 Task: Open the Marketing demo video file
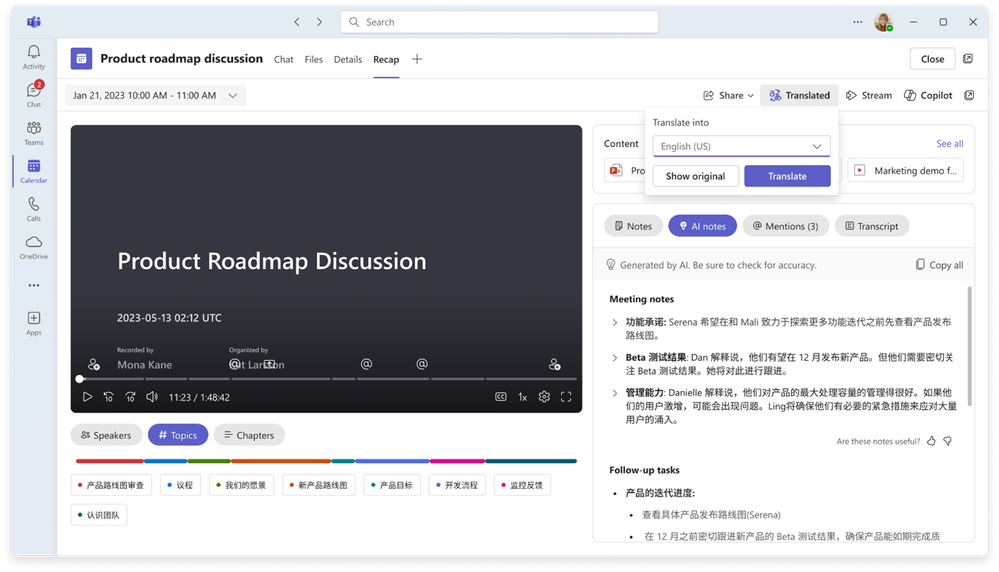(x=905, y=171)
